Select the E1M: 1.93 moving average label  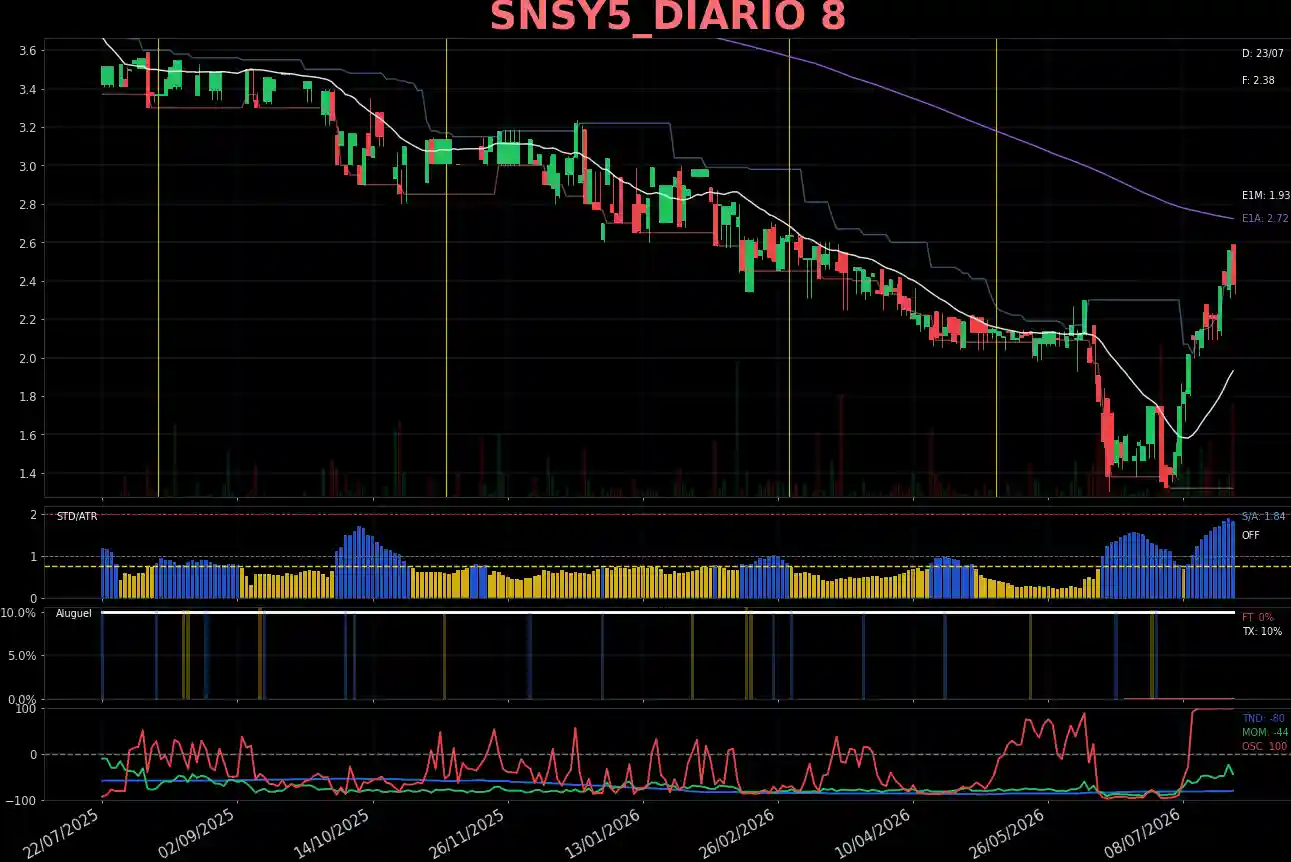click(x=1265, y=196)
